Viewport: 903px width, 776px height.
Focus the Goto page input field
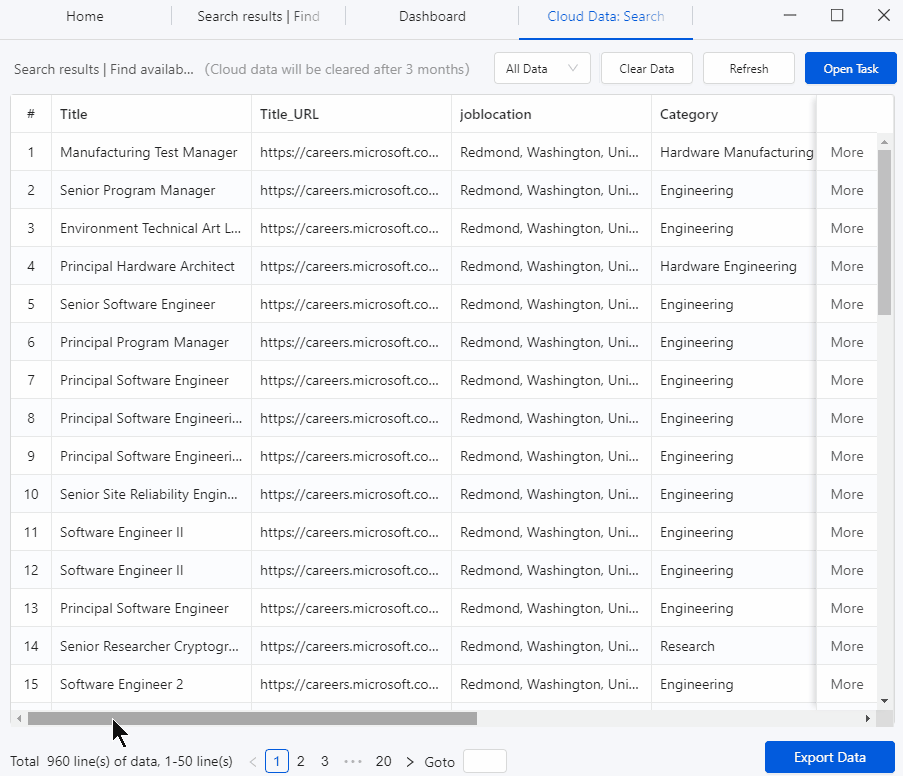485,762
